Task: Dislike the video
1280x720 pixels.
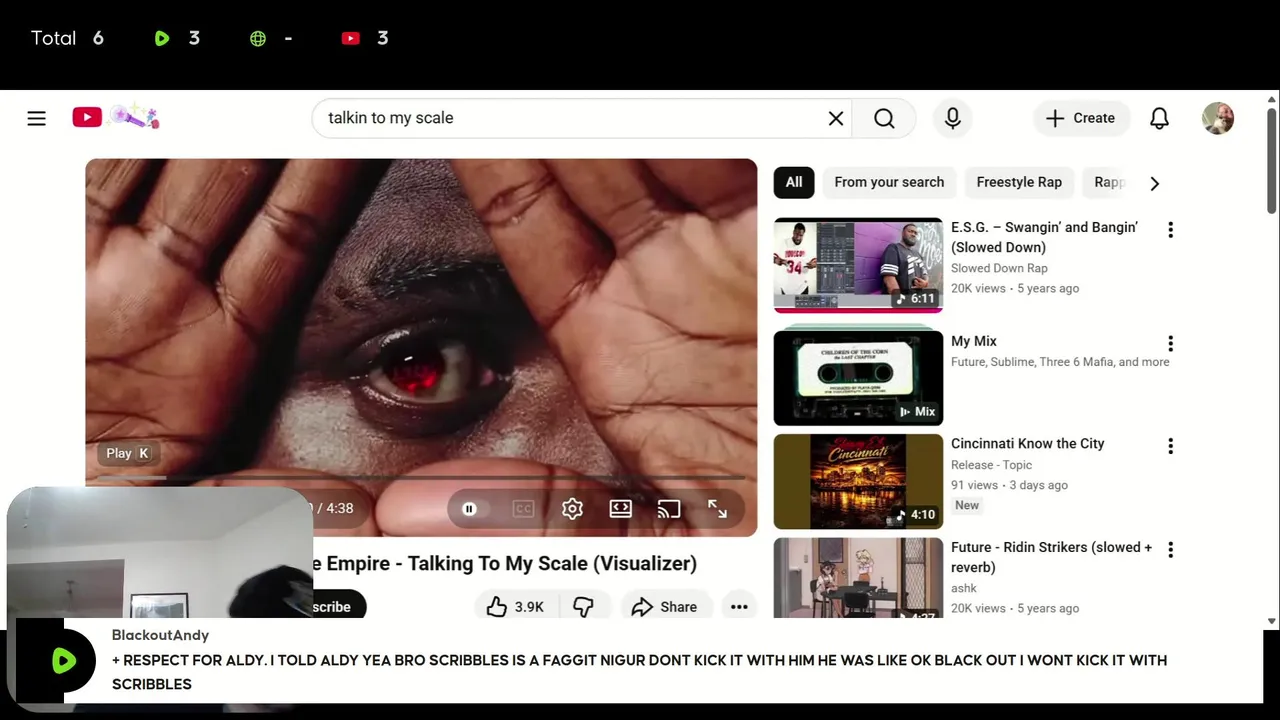Action: pos(584,607)
